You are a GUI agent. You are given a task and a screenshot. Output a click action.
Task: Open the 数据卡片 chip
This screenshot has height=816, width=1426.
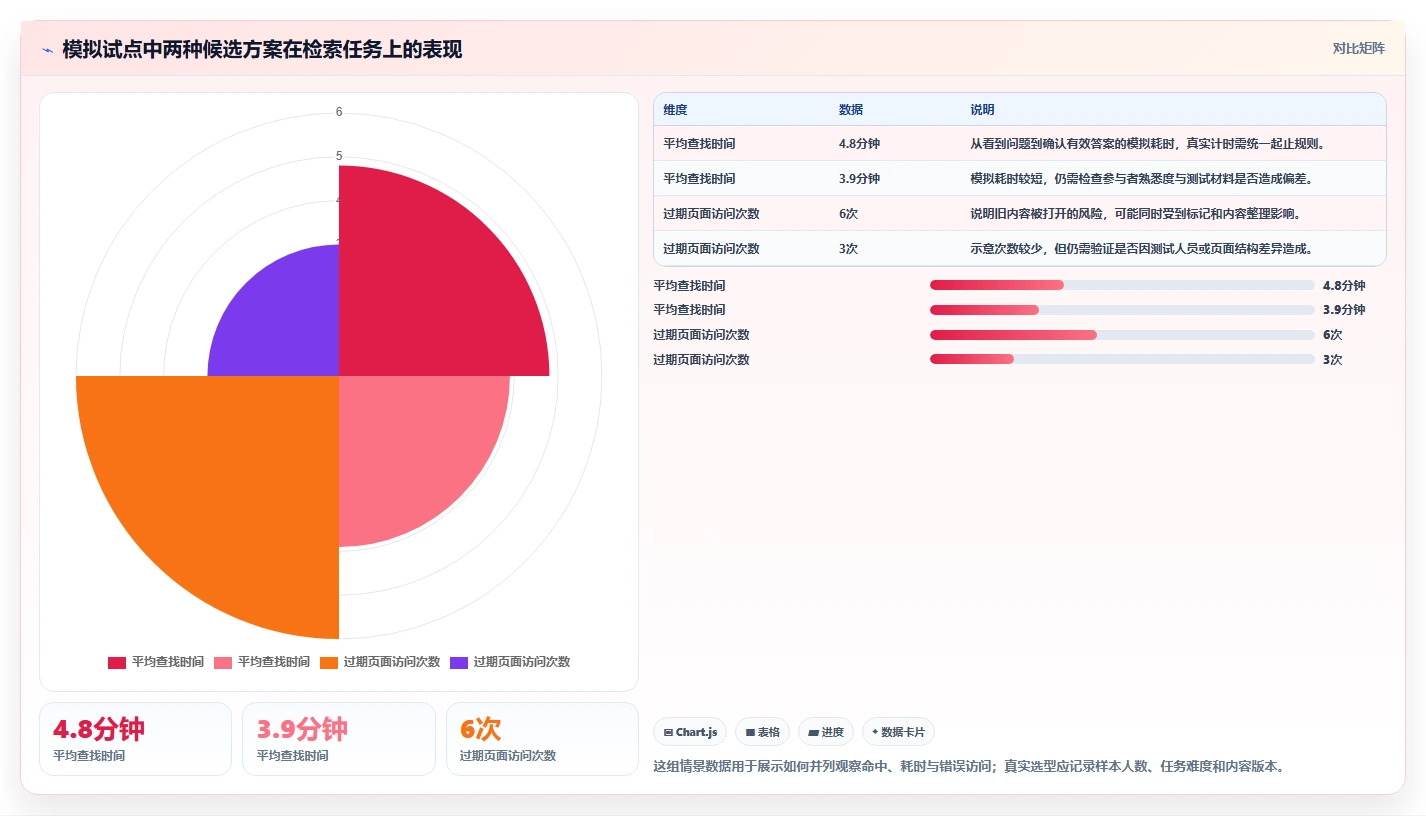point(898,732)
